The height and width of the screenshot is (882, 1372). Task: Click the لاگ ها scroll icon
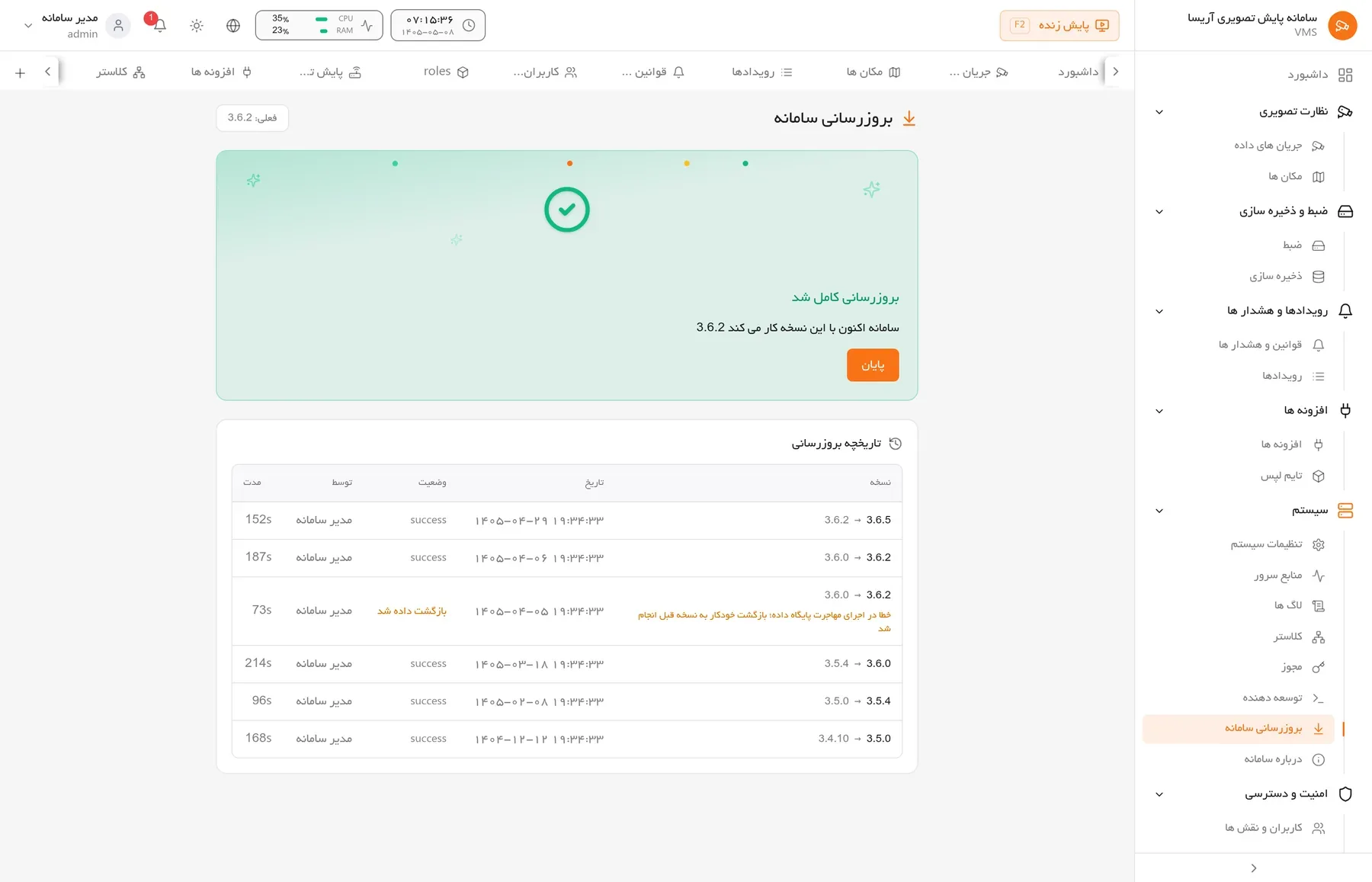click(1319, 606)
